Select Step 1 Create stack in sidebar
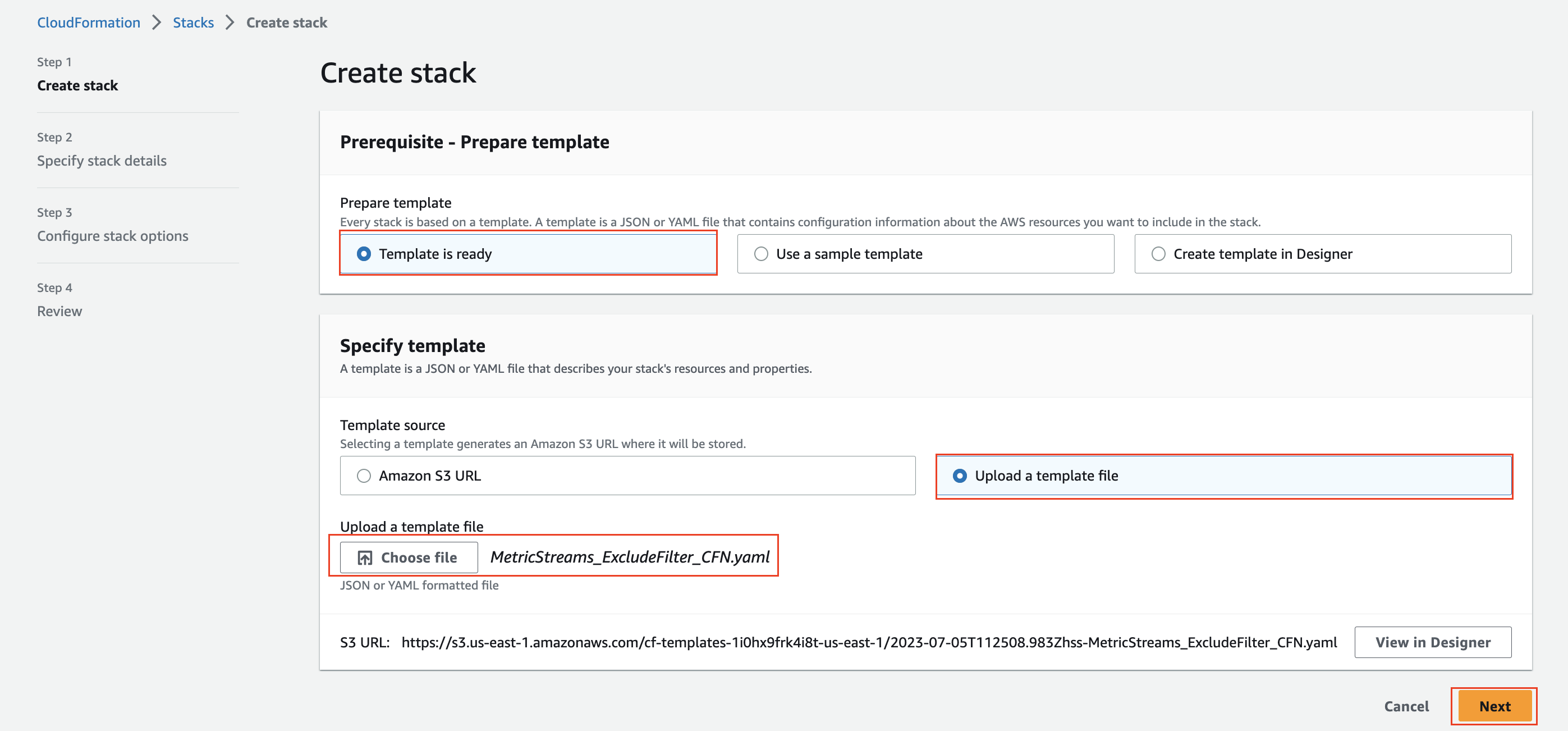Viewport: 1568px width, 731px height. [x=77, y=85]
